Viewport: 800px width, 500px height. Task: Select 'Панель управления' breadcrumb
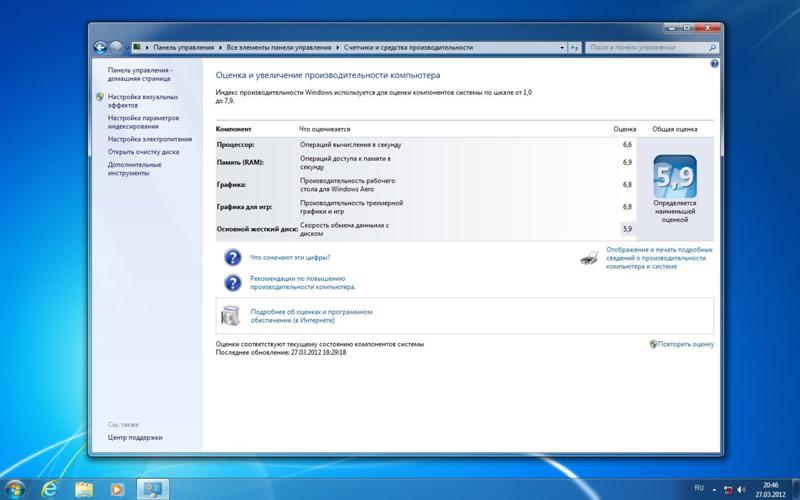click(x=184, y=47)
